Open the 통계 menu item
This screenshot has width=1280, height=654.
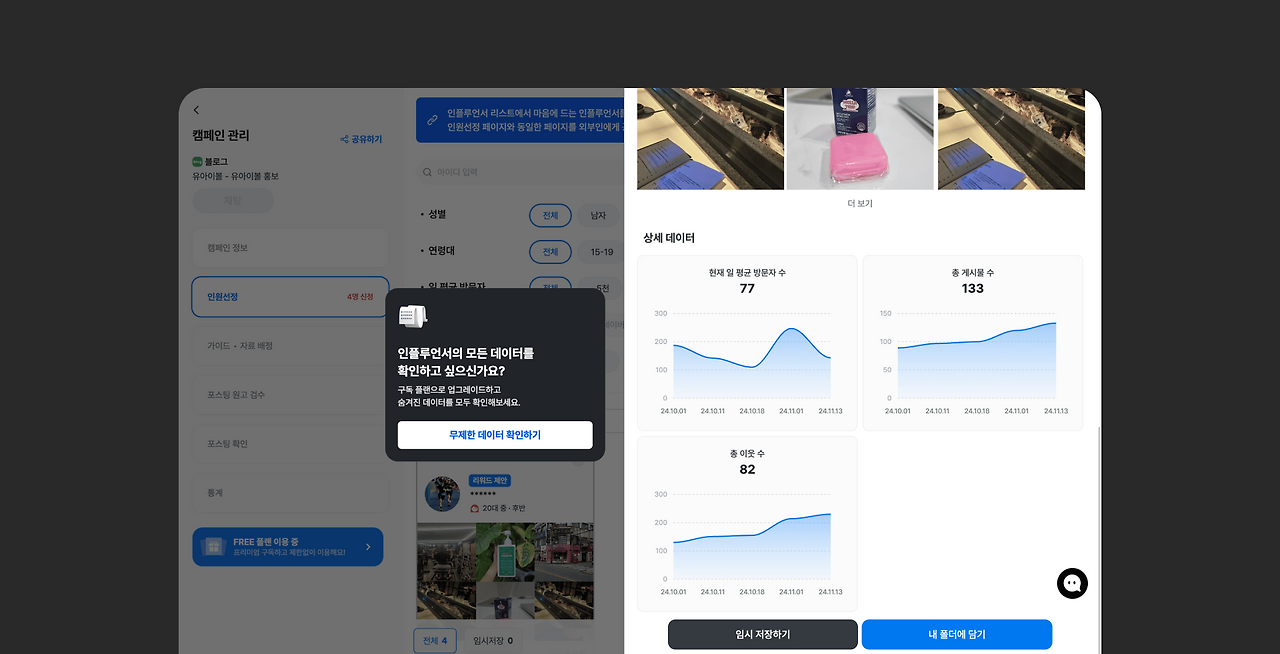click(290, 493)
